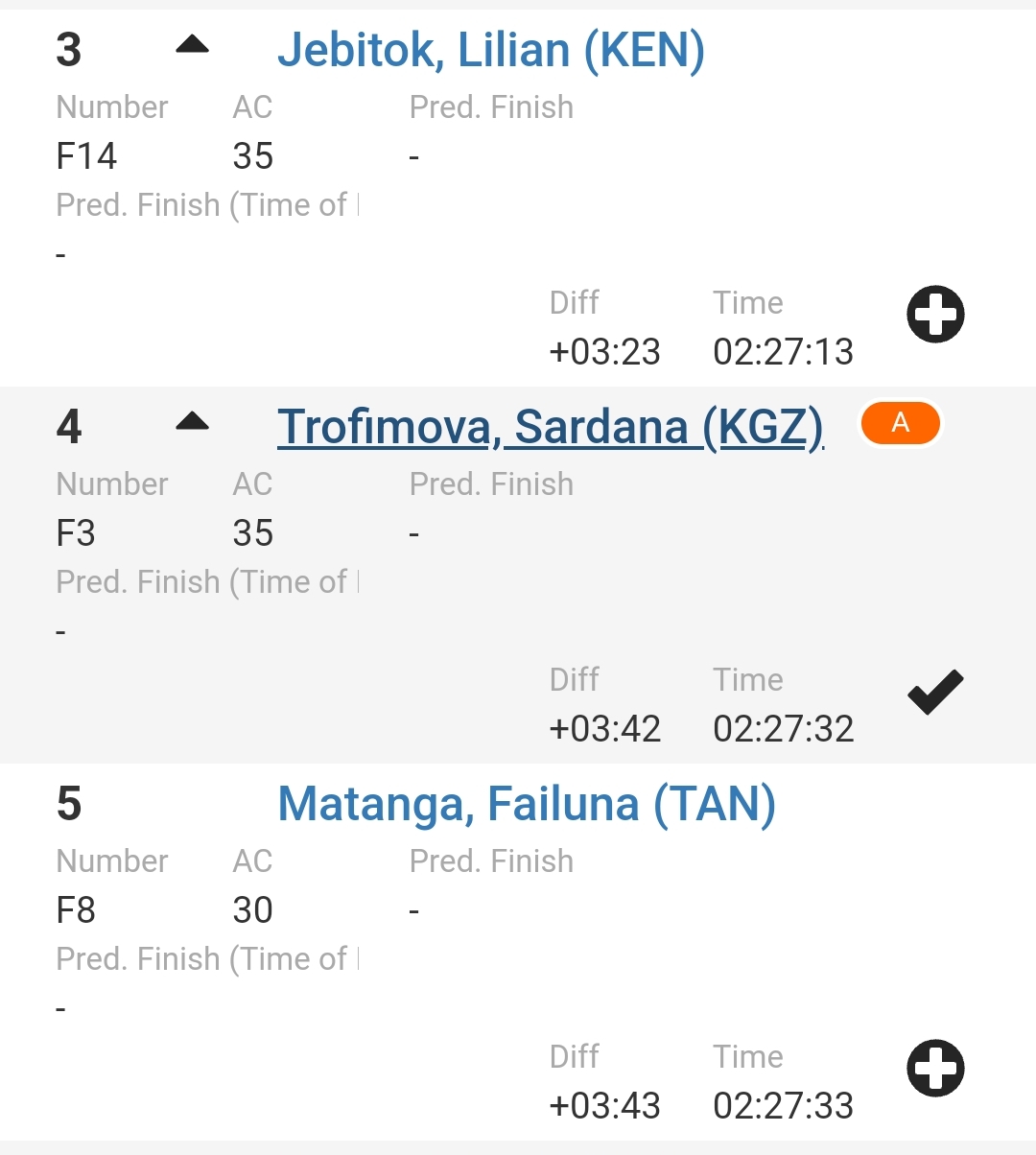Select rank number 5 of Matanga row
1036x1155 pixels.
click(x=69, y=804)
